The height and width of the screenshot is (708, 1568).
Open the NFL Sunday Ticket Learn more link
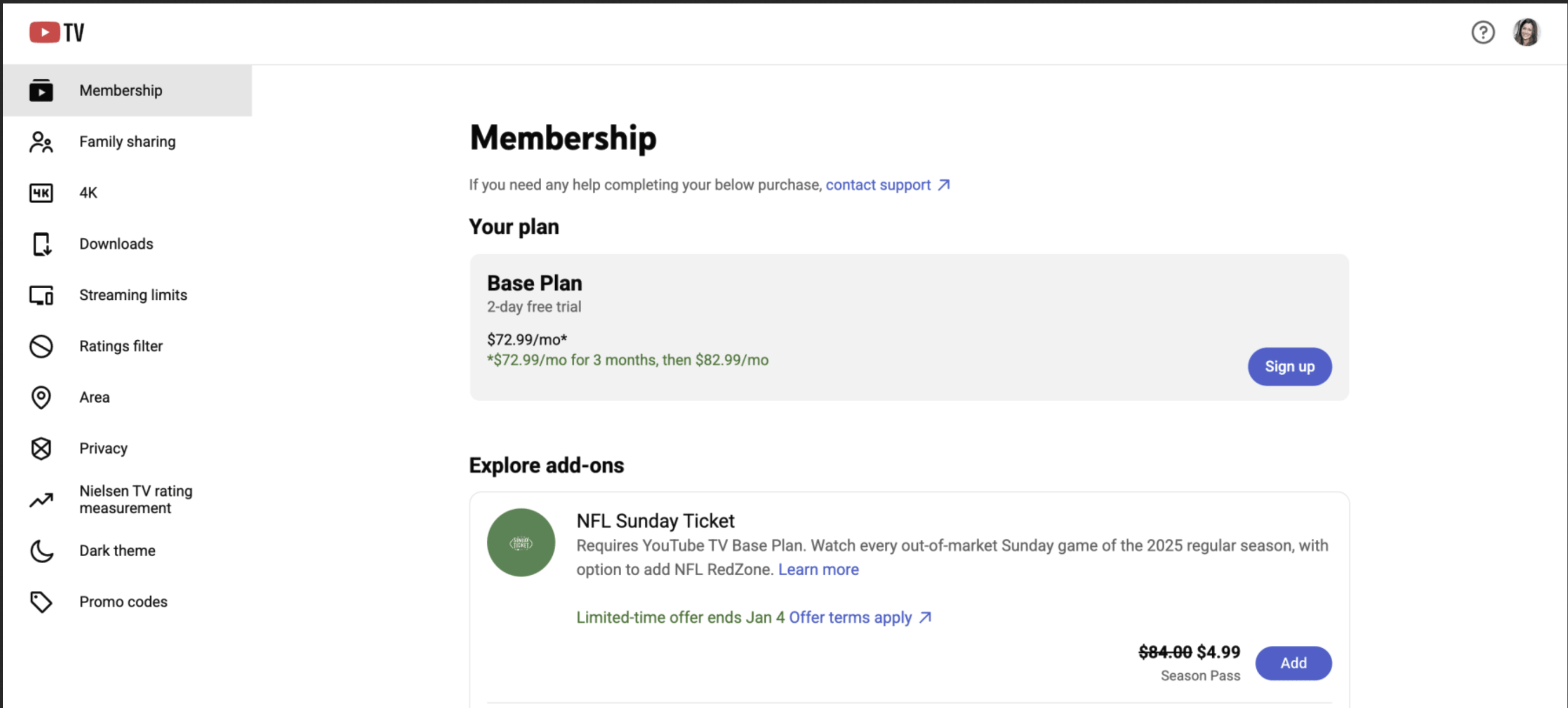[x=818, y=569]
